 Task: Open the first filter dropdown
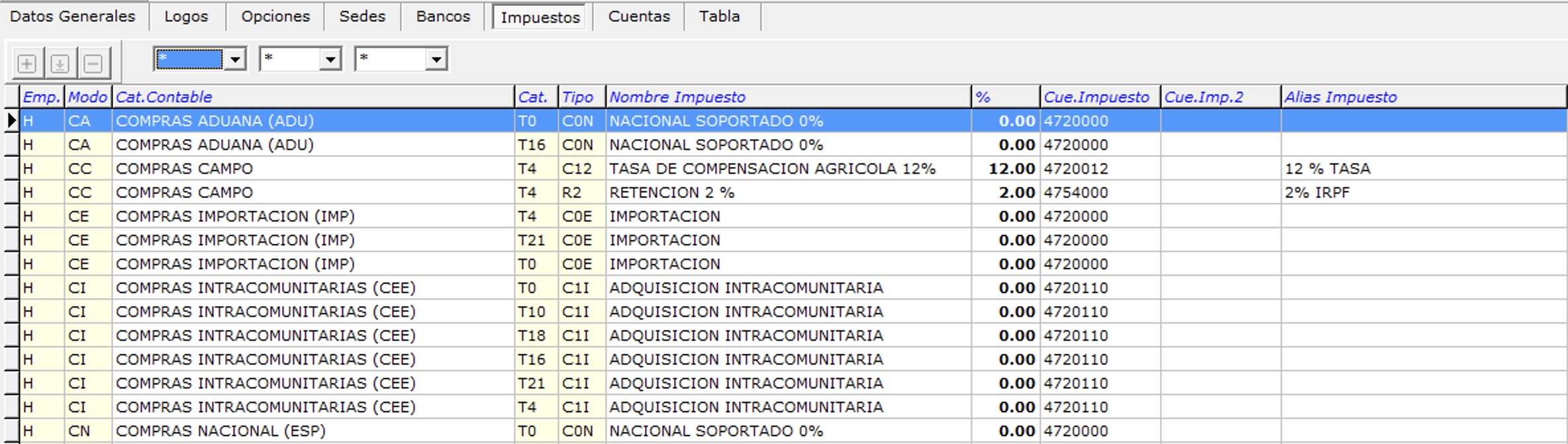(x=235, y=60)
